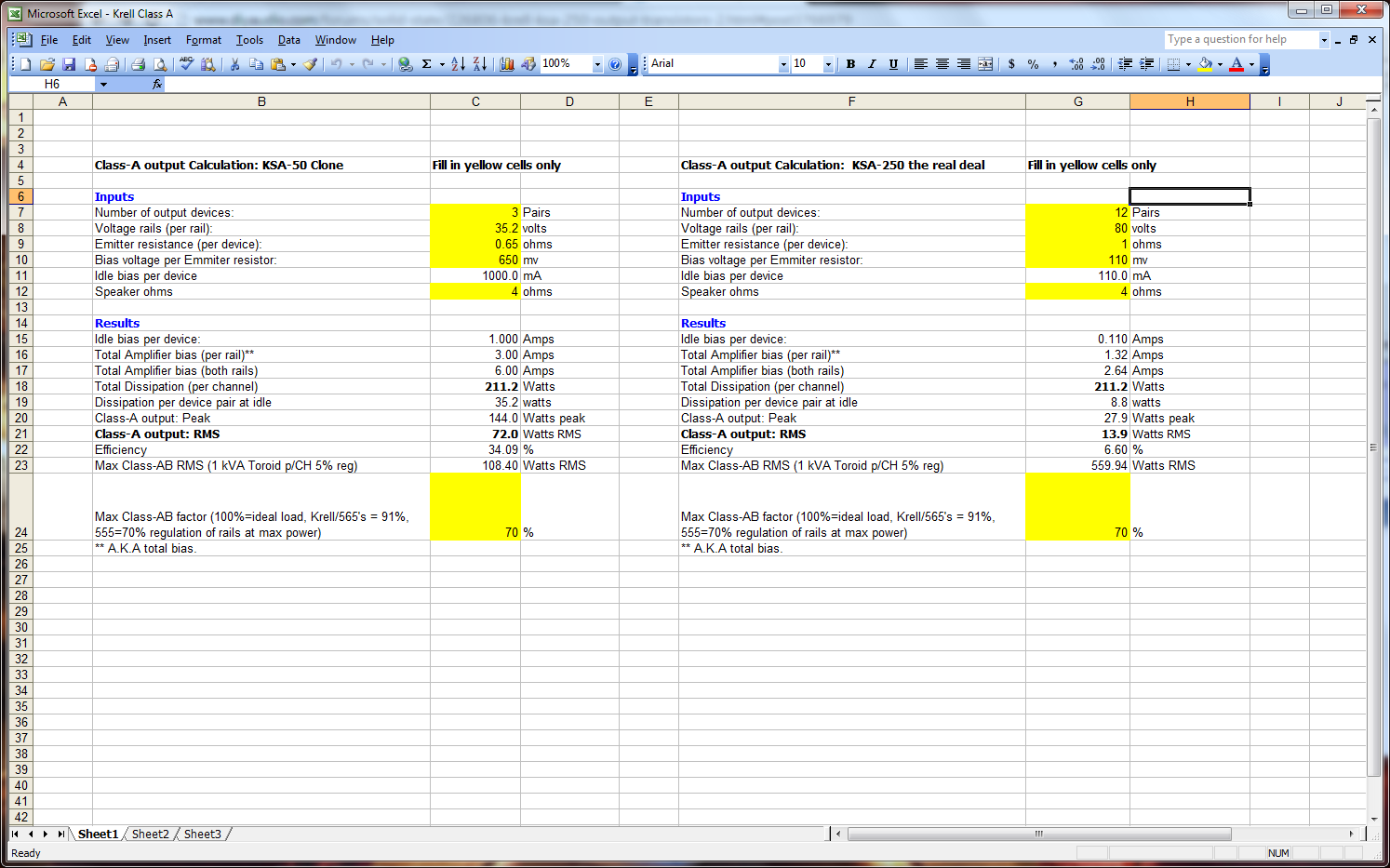Screen dimensions: 1390x868
Task: Select row 12 header
Action: click(21, 291)
